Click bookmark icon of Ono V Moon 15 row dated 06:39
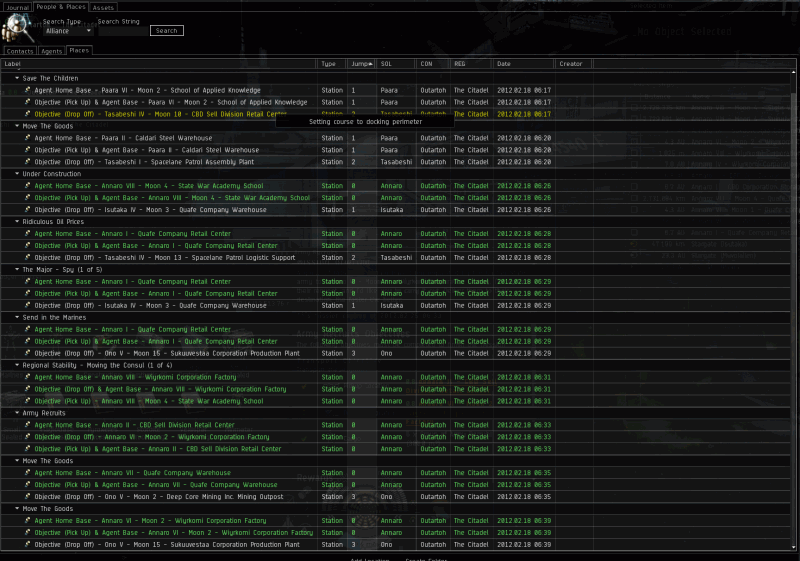The width and height of the screenshot is (800, 561). pyautogui.click(x=28, y=545)
